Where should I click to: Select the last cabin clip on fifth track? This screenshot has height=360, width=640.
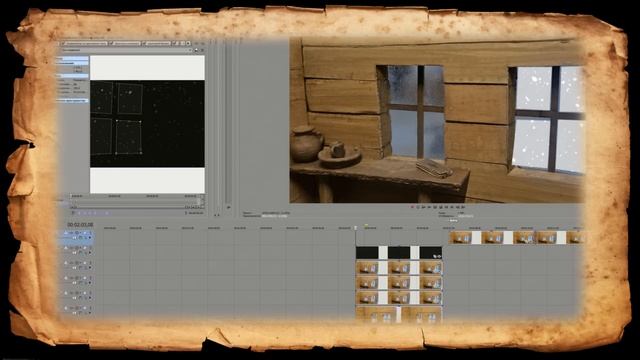pyautogui.click(x=431, y=298)
